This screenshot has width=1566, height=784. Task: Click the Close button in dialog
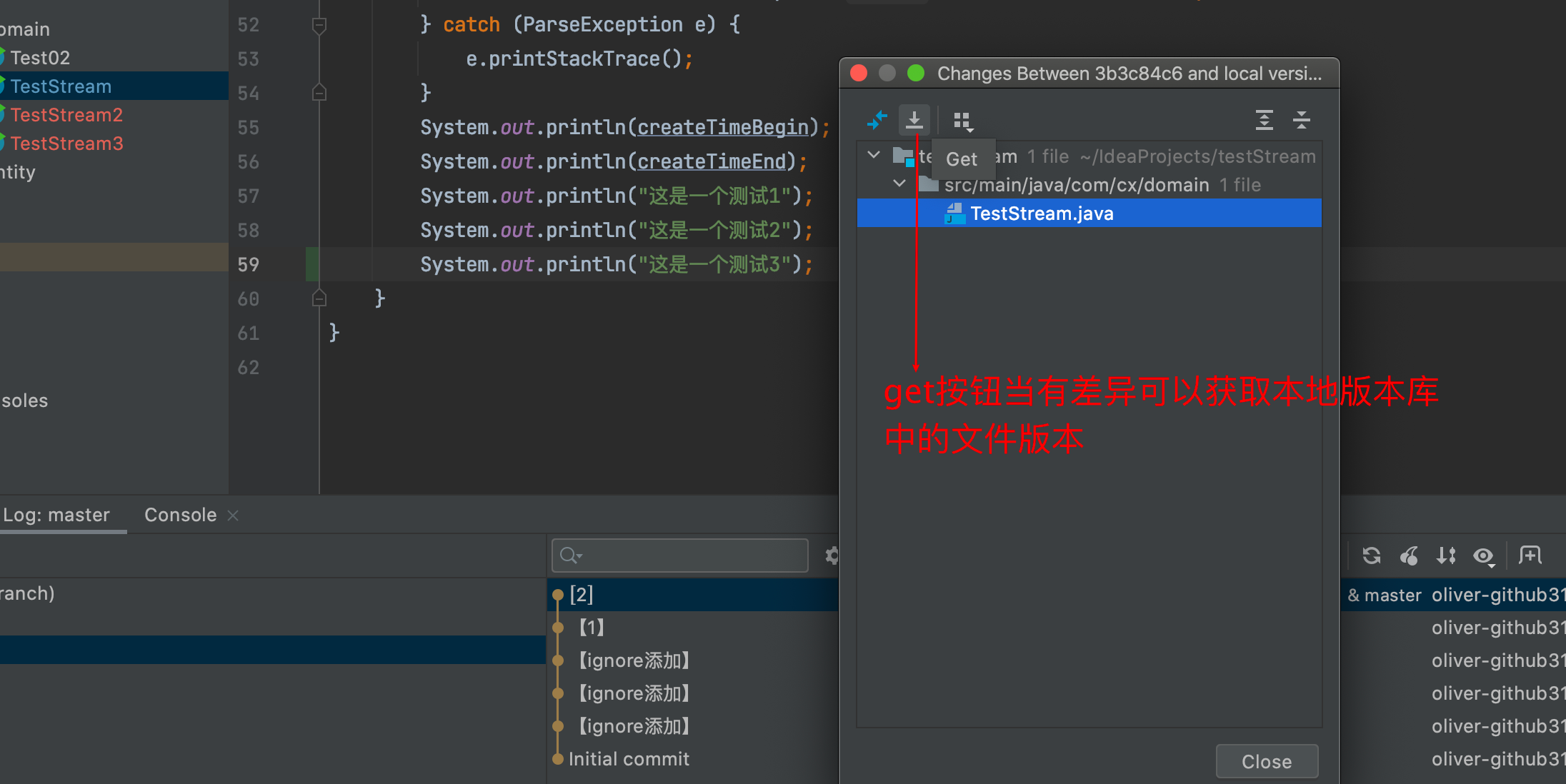[x=1267, y=761]
